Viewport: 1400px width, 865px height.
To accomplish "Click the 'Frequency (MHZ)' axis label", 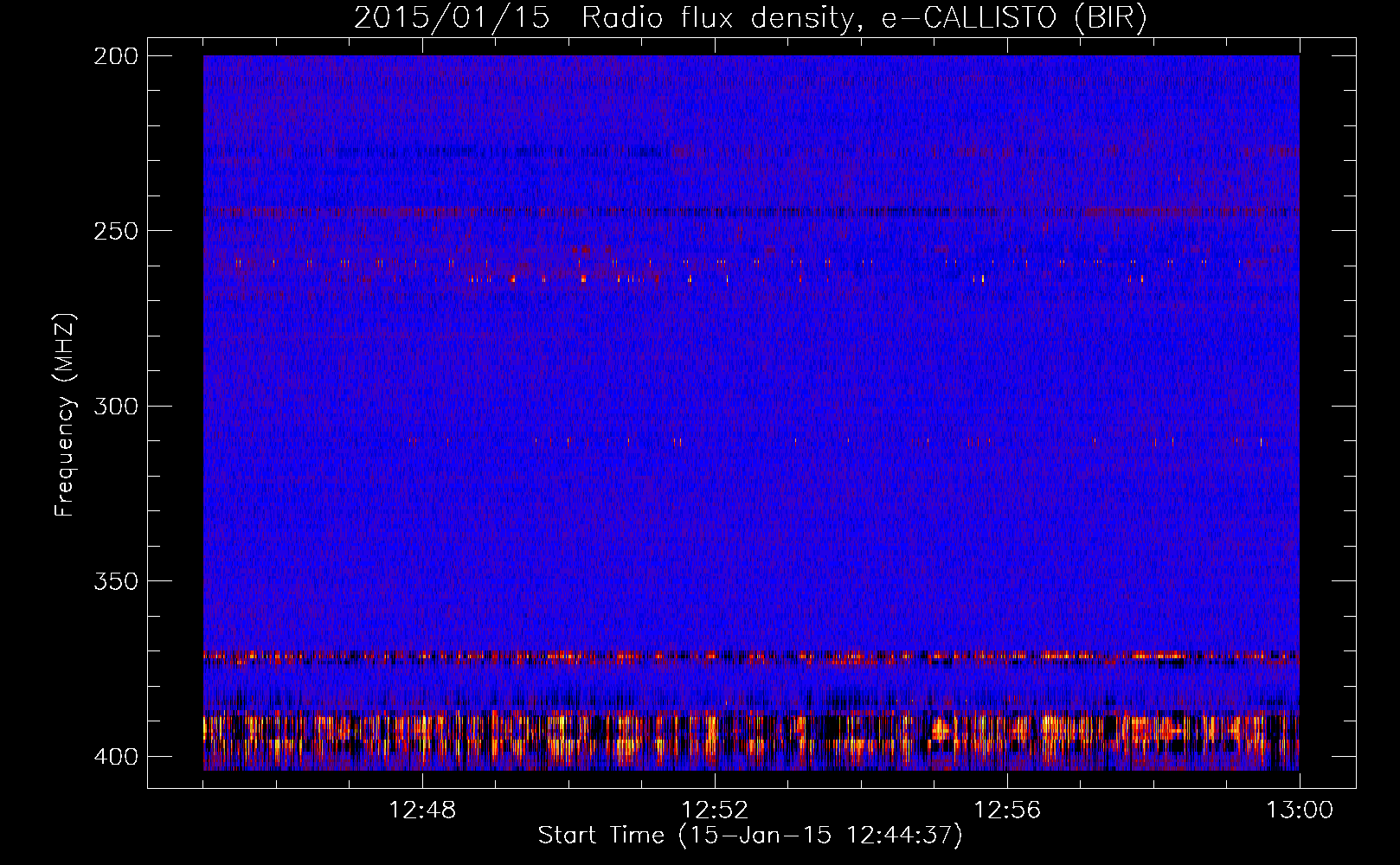I will coord(65,415).
